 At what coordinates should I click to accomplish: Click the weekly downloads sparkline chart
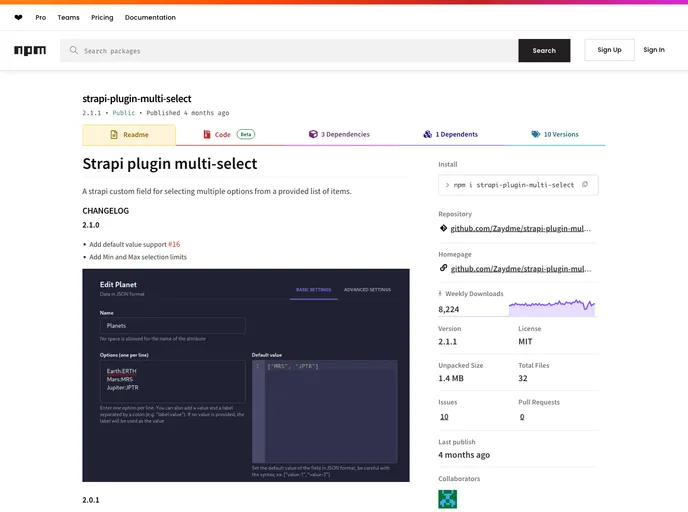click(x=552, y=307)
